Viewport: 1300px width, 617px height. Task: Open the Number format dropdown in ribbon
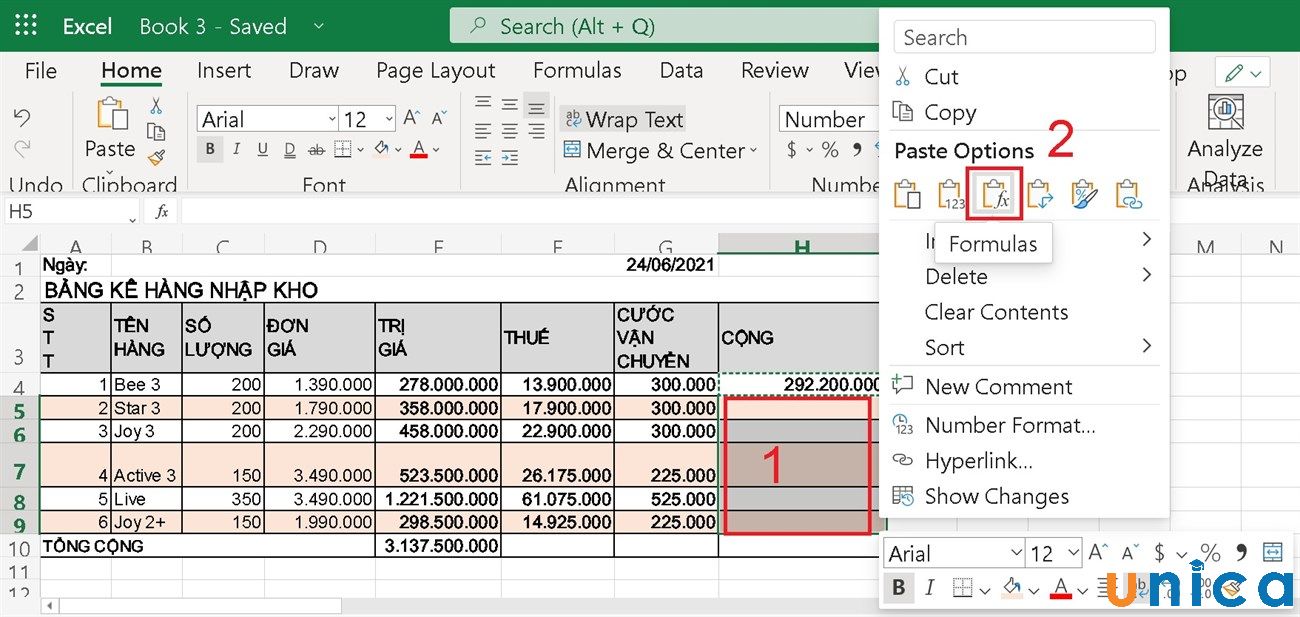click(x=826, y=119)
